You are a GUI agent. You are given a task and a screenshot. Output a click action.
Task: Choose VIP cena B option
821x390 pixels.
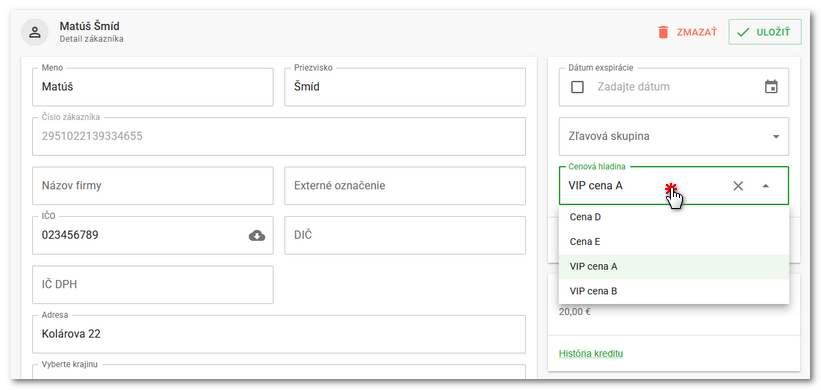674,291
